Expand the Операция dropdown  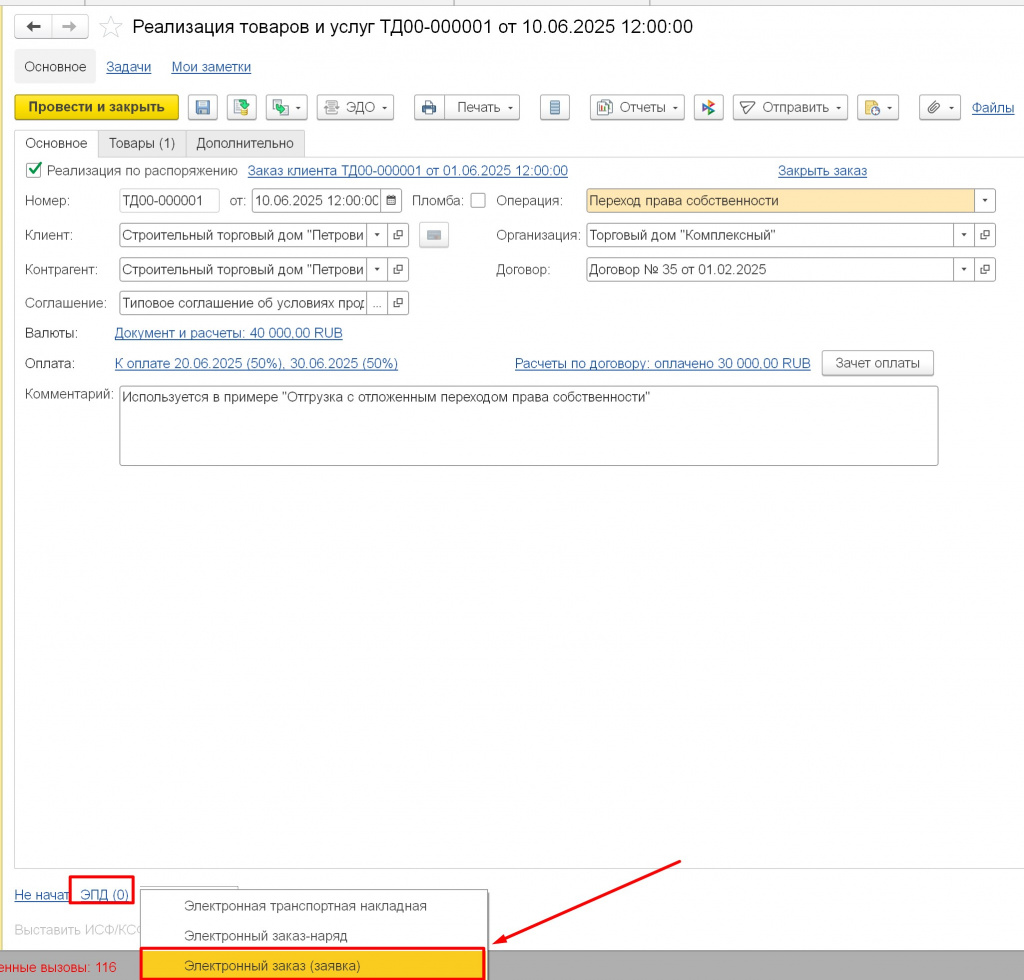985,200
